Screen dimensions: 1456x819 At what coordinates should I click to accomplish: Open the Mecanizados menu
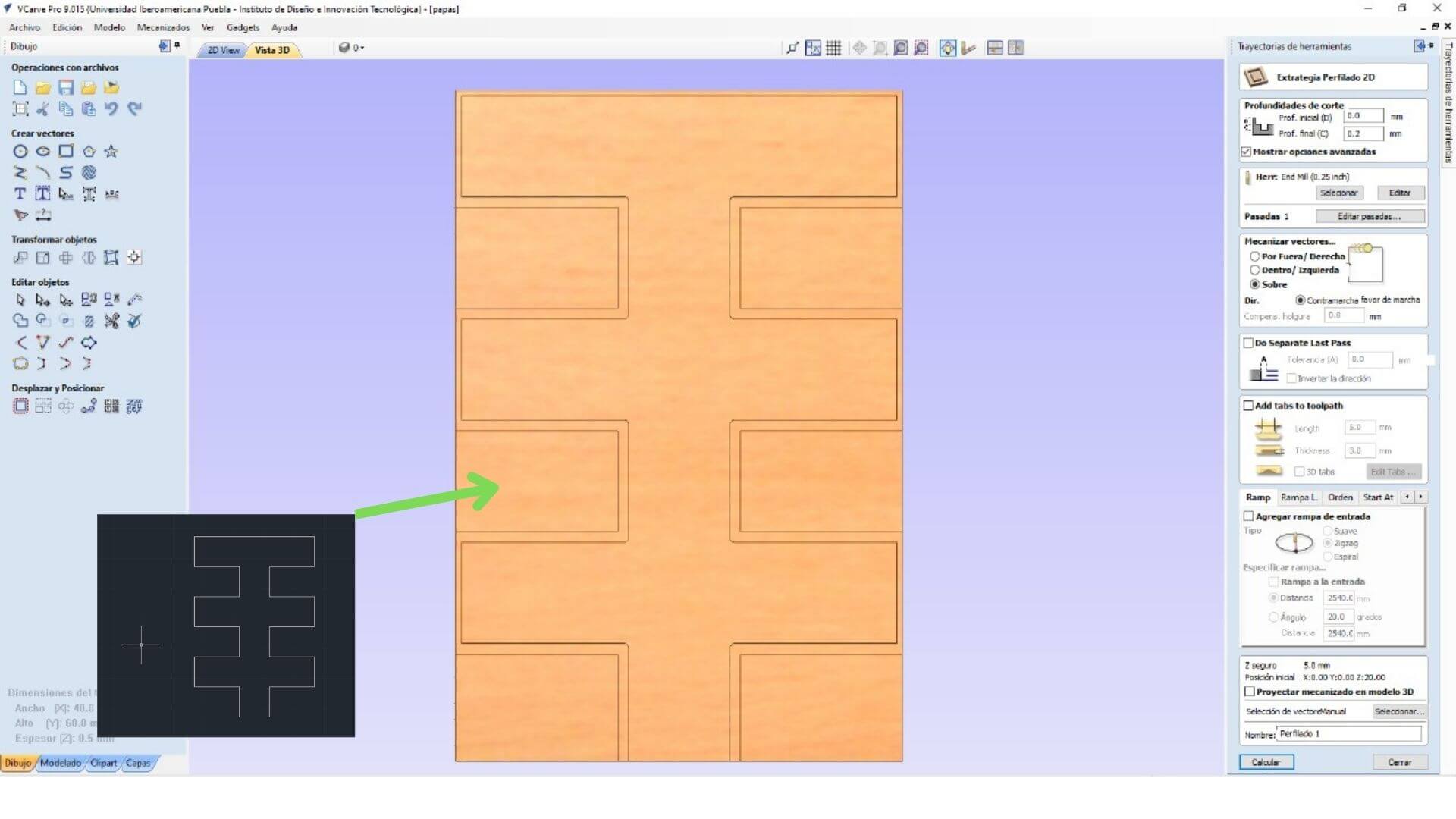click(x=163, y=27)
